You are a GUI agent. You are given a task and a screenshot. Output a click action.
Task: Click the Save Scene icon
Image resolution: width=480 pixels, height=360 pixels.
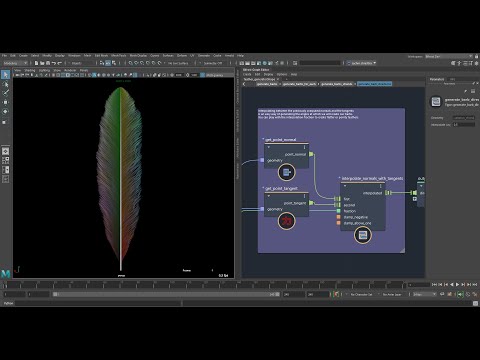coord(48,63)
